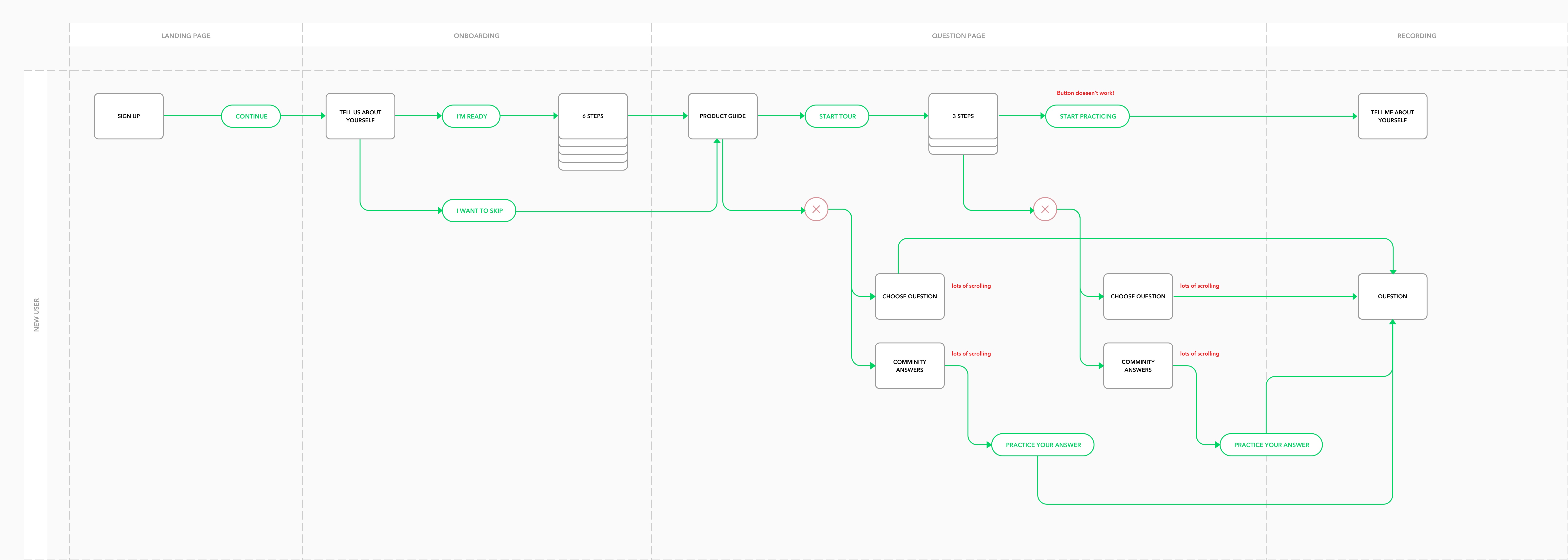Select the SIGN UP box
The image size is (1568, 560).
(128, 116)
